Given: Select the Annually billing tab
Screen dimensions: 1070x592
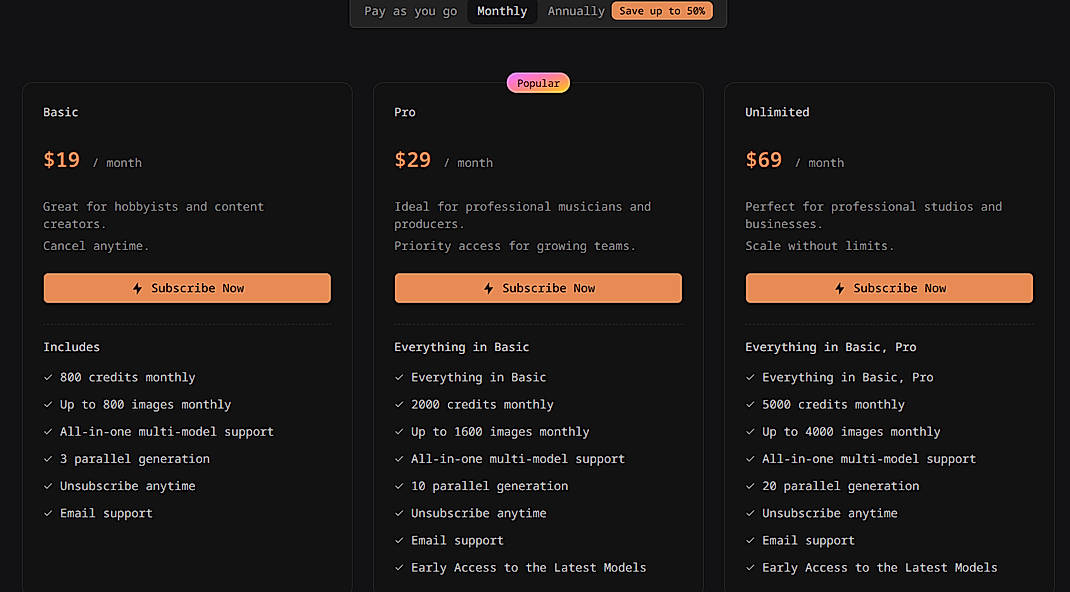Looking at the screenshot, I should click(576, 11).
